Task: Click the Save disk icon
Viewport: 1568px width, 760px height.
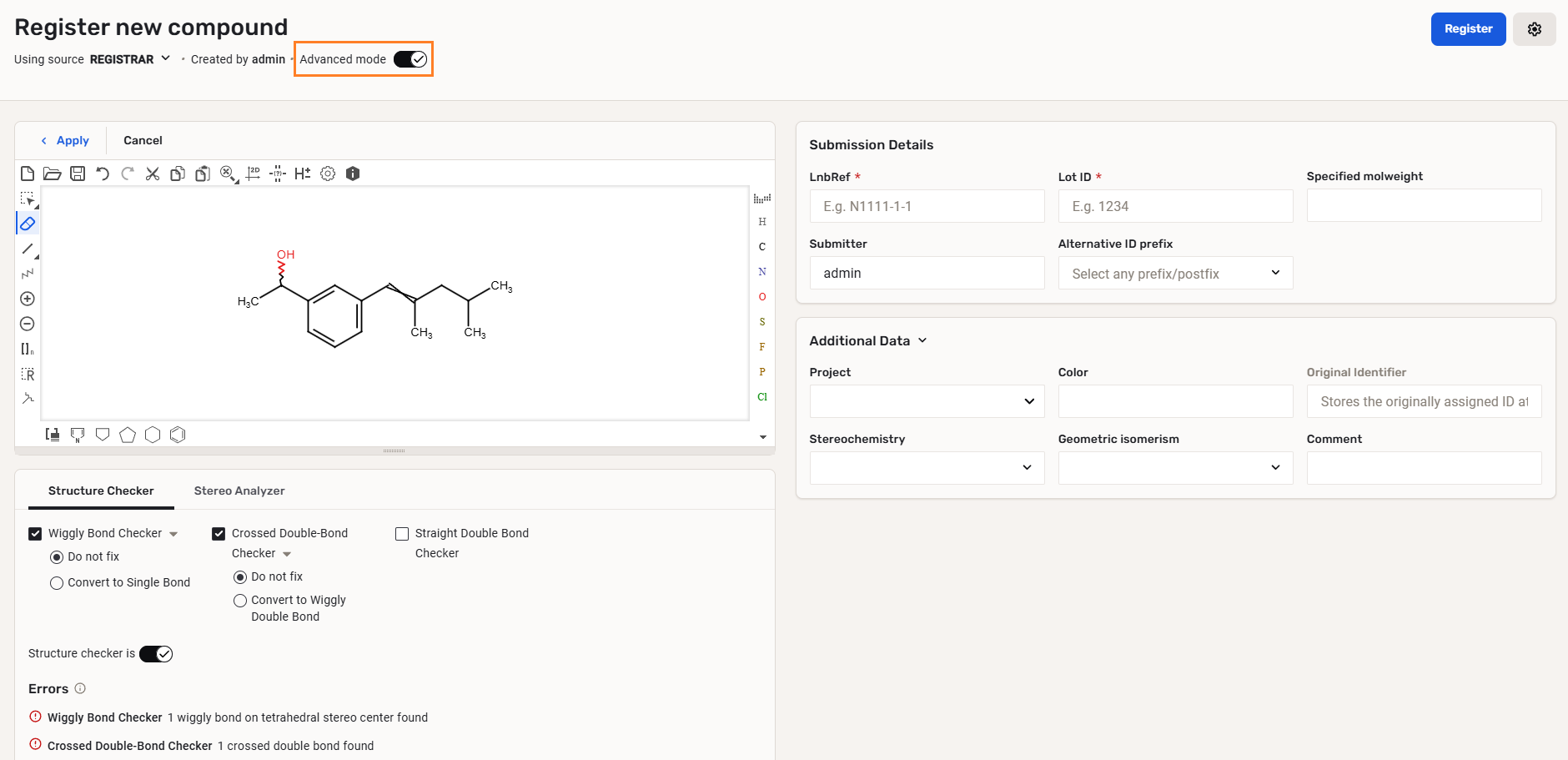Action: point(78,174)
